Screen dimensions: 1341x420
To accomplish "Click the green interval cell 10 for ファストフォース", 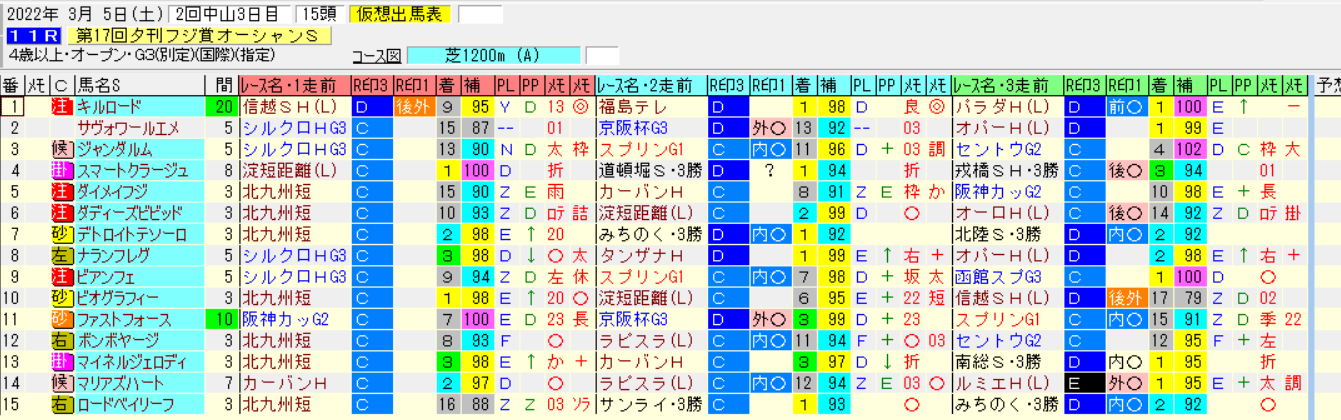I will click(x=222, y=319).
